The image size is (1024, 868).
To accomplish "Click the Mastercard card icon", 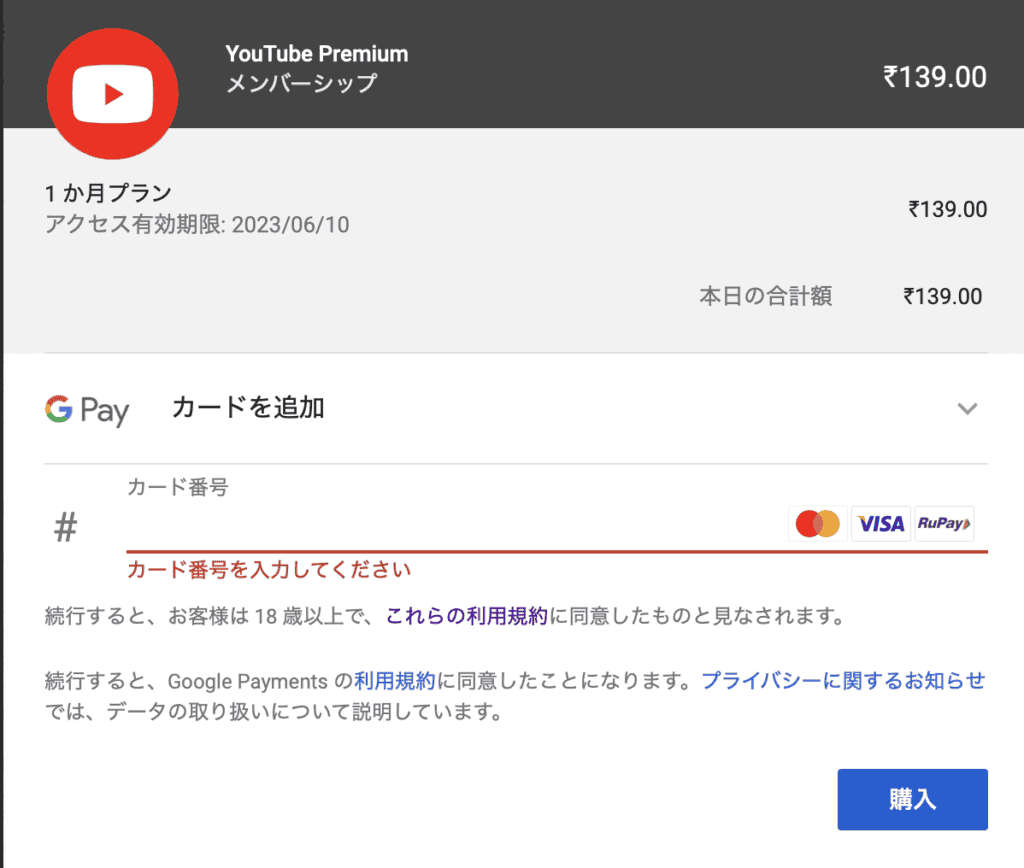I will click(x=818, y=524).
